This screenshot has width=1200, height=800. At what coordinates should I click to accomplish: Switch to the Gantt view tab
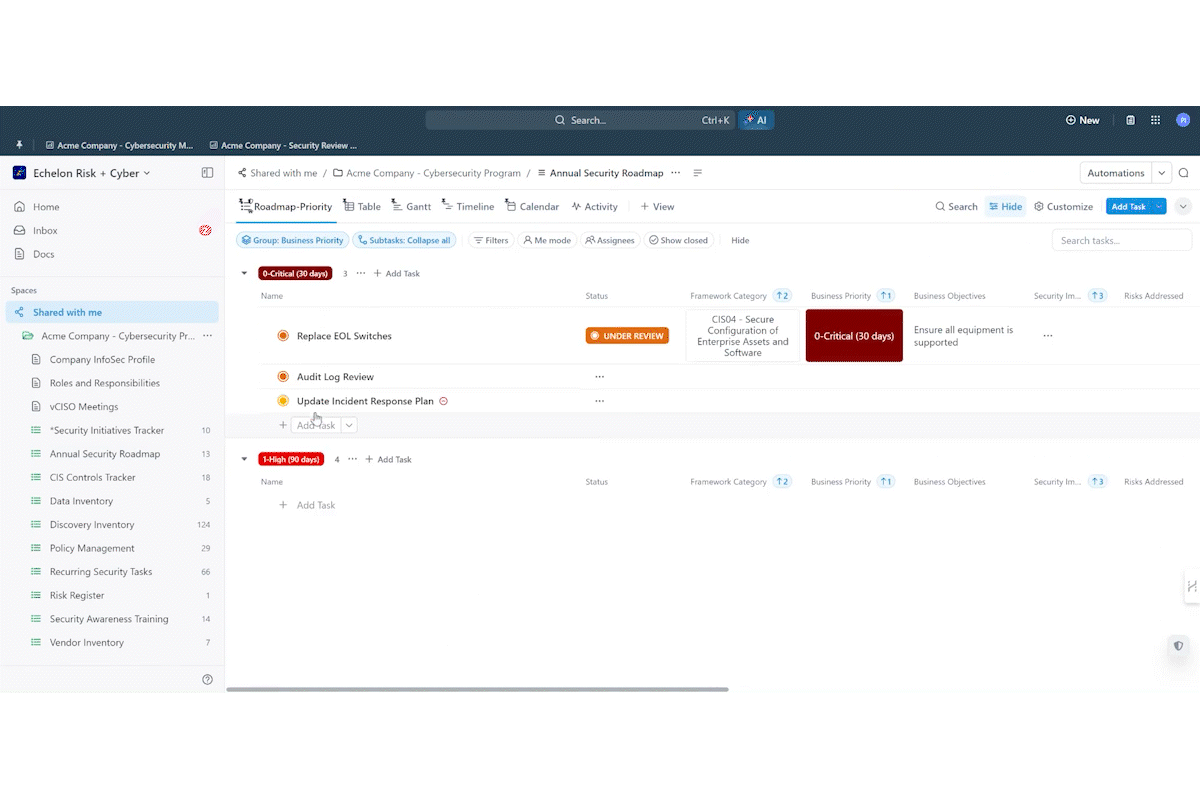coord(411,206)
